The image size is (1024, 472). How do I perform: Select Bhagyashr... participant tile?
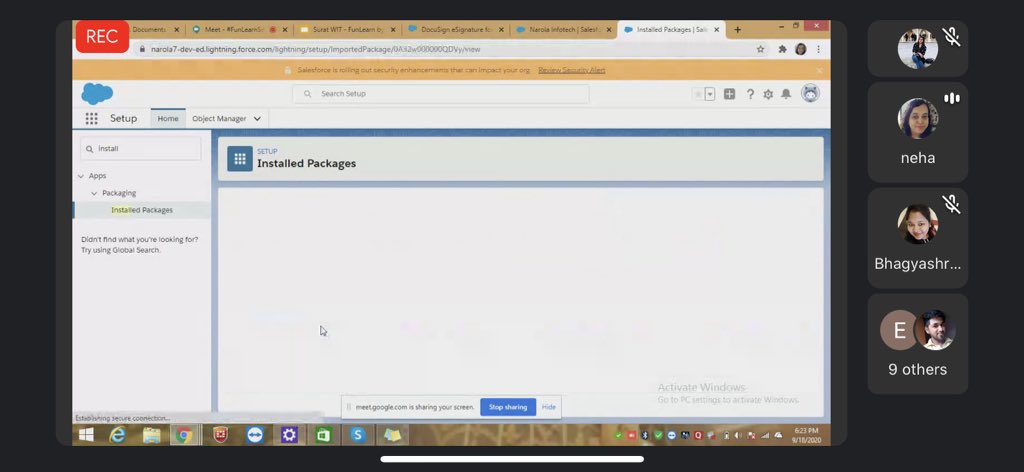[x=918, y=238]
